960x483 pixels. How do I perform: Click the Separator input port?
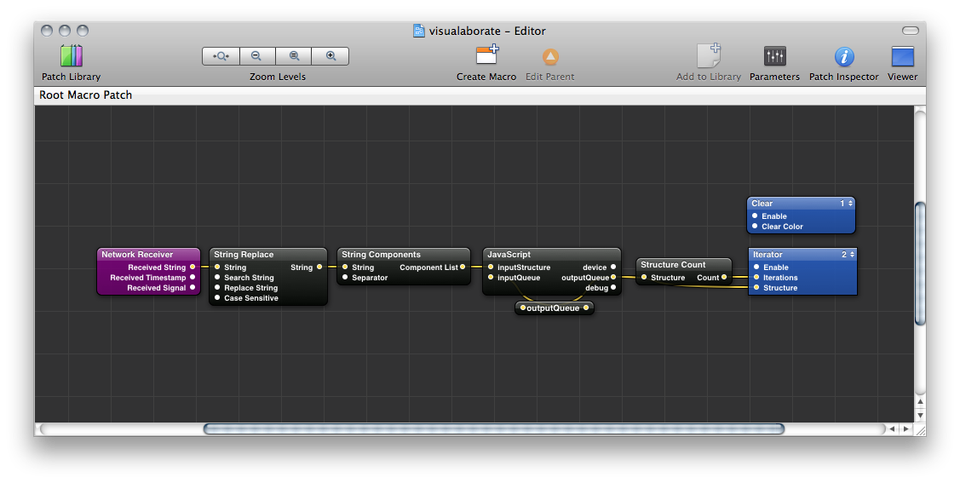345,277
